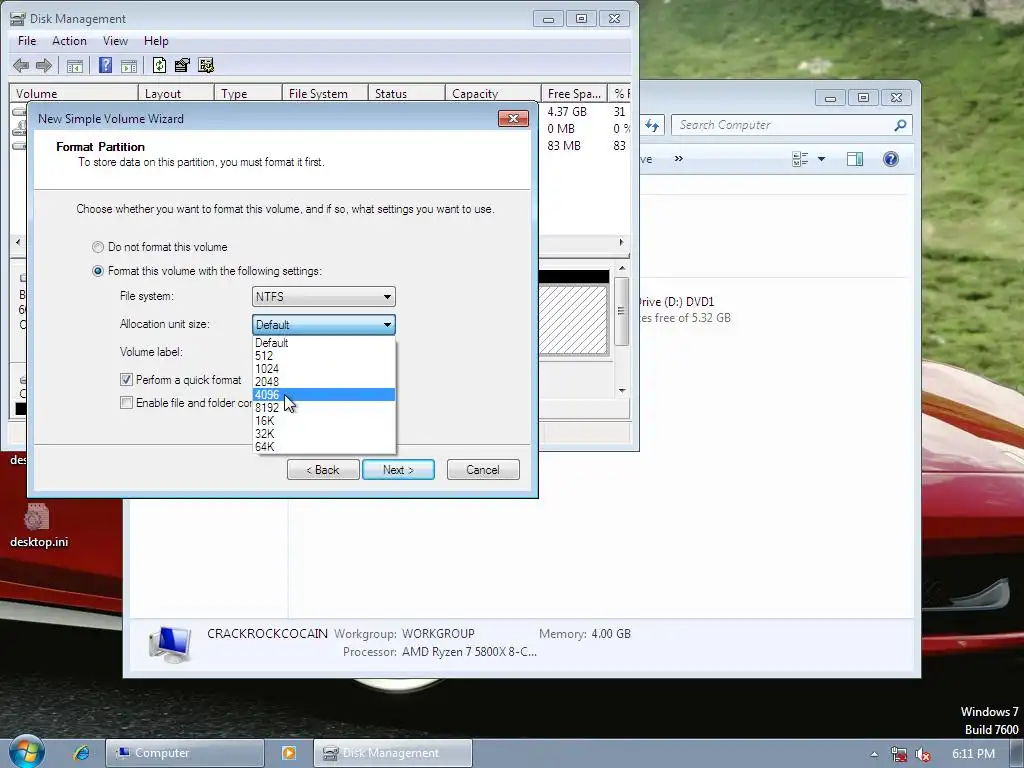Choose 'Default' in the allocation size list
The width and height of the screenshot is (1024, 768).
[324, 343]
